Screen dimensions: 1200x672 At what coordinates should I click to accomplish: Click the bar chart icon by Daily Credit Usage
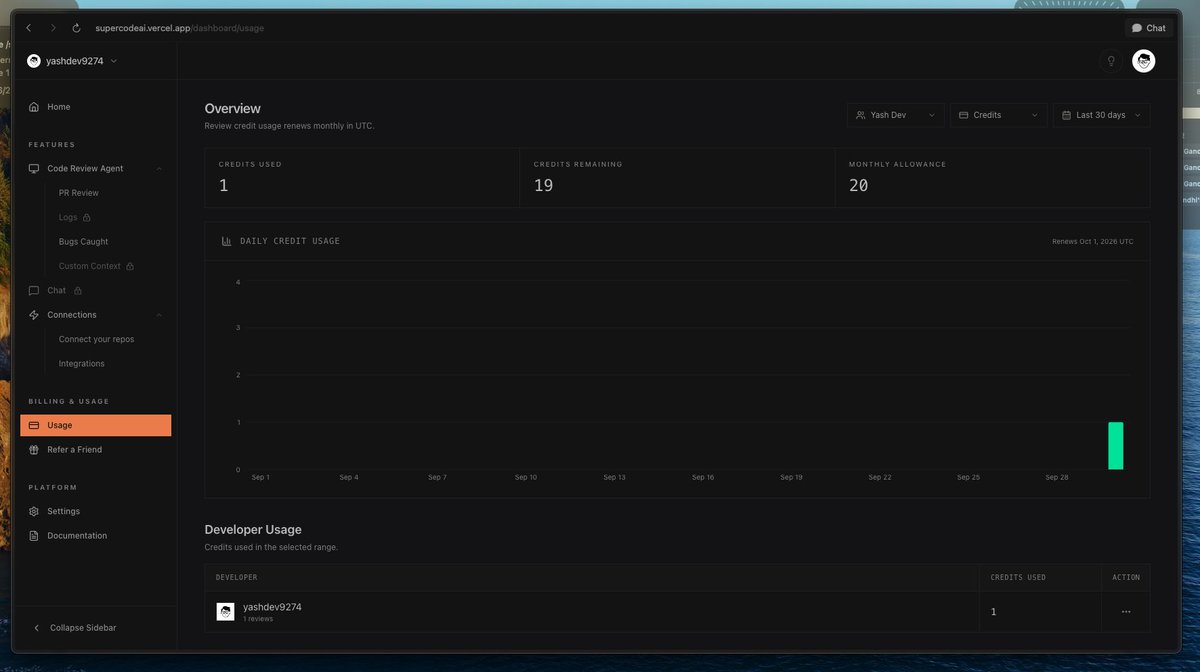227,241
